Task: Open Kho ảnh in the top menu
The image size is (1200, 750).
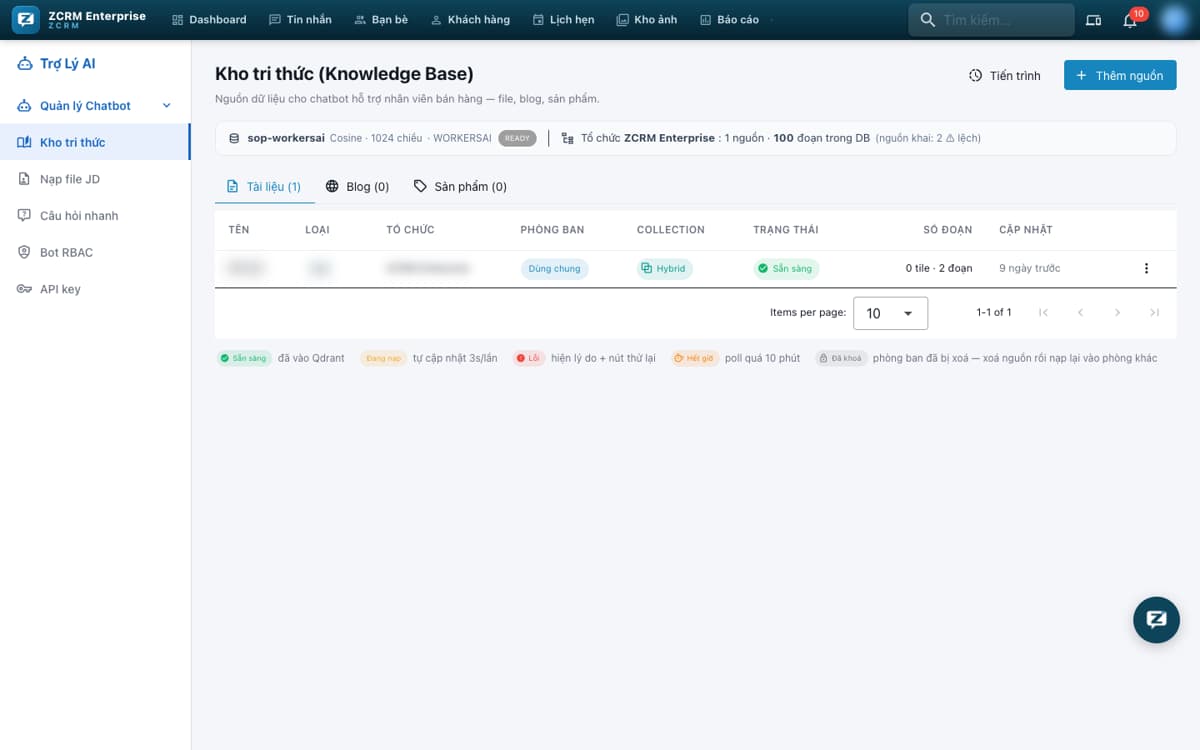Action: point(647,20)
